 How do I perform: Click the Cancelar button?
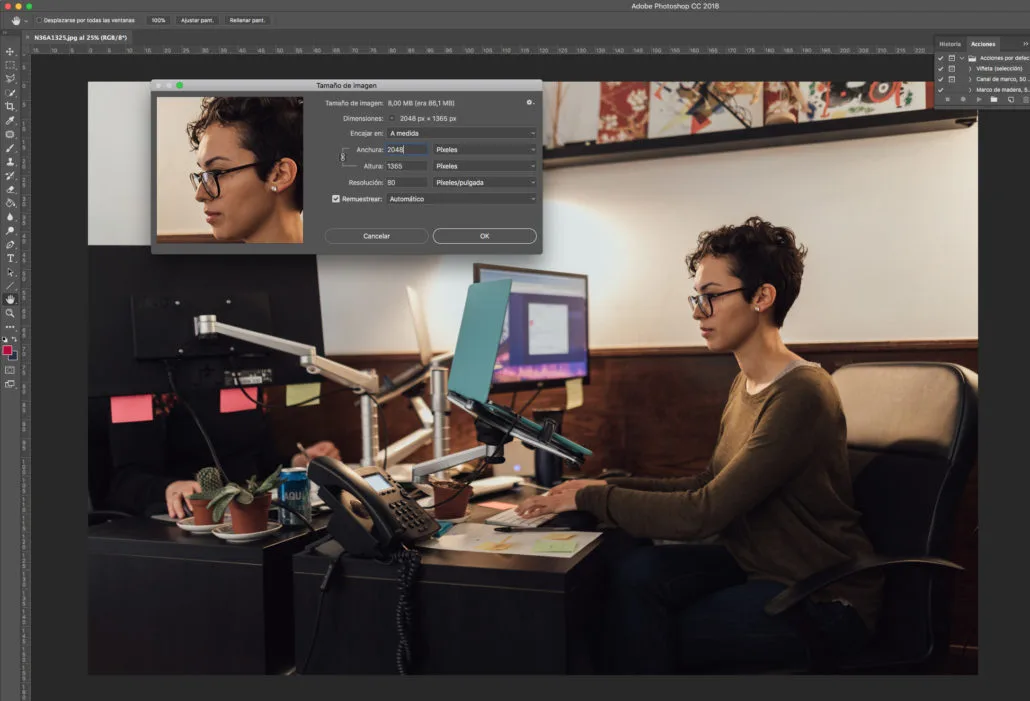click(375, 236)
